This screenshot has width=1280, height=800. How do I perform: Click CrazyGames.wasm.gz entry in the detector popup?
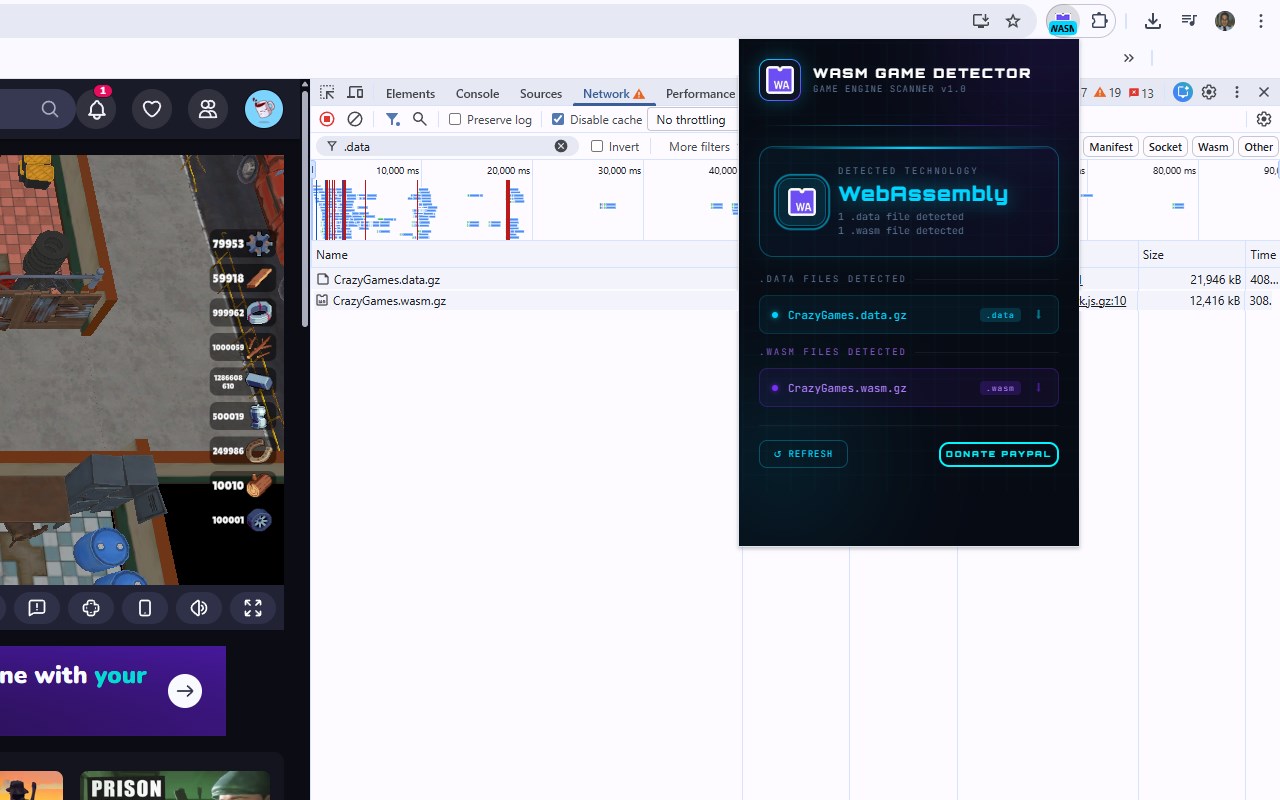click(x=908, y=388)
